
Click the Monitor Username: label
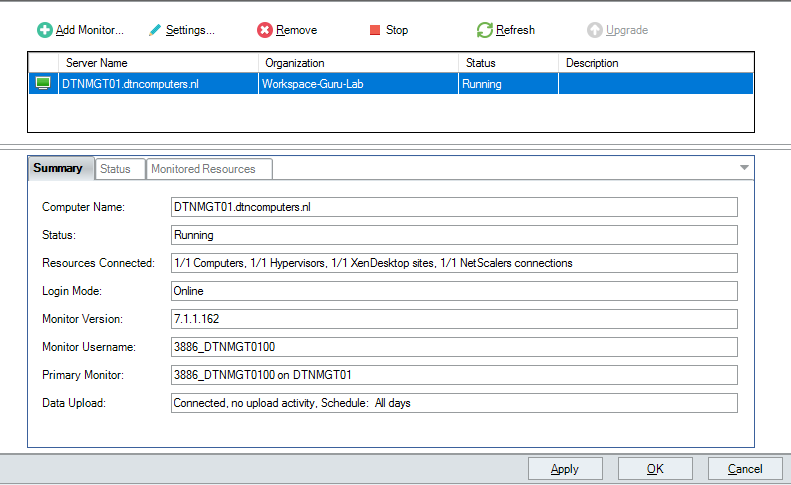[x=89, y=347]
